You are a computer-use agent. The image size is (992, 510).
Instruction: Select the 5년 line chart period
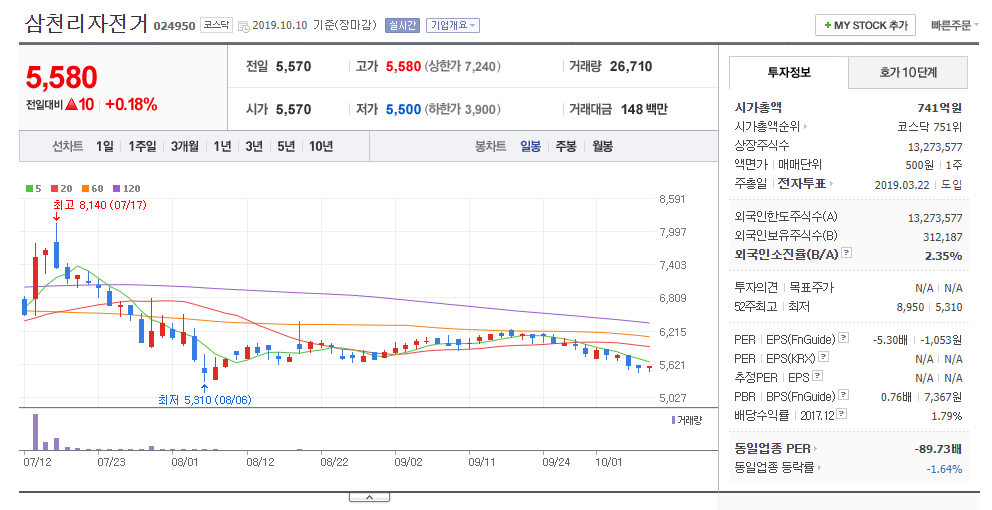tap(286, 146)
